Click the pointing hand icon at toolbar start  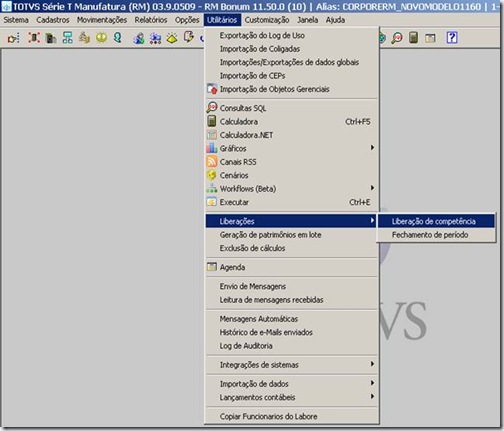(x=14, y=38)
